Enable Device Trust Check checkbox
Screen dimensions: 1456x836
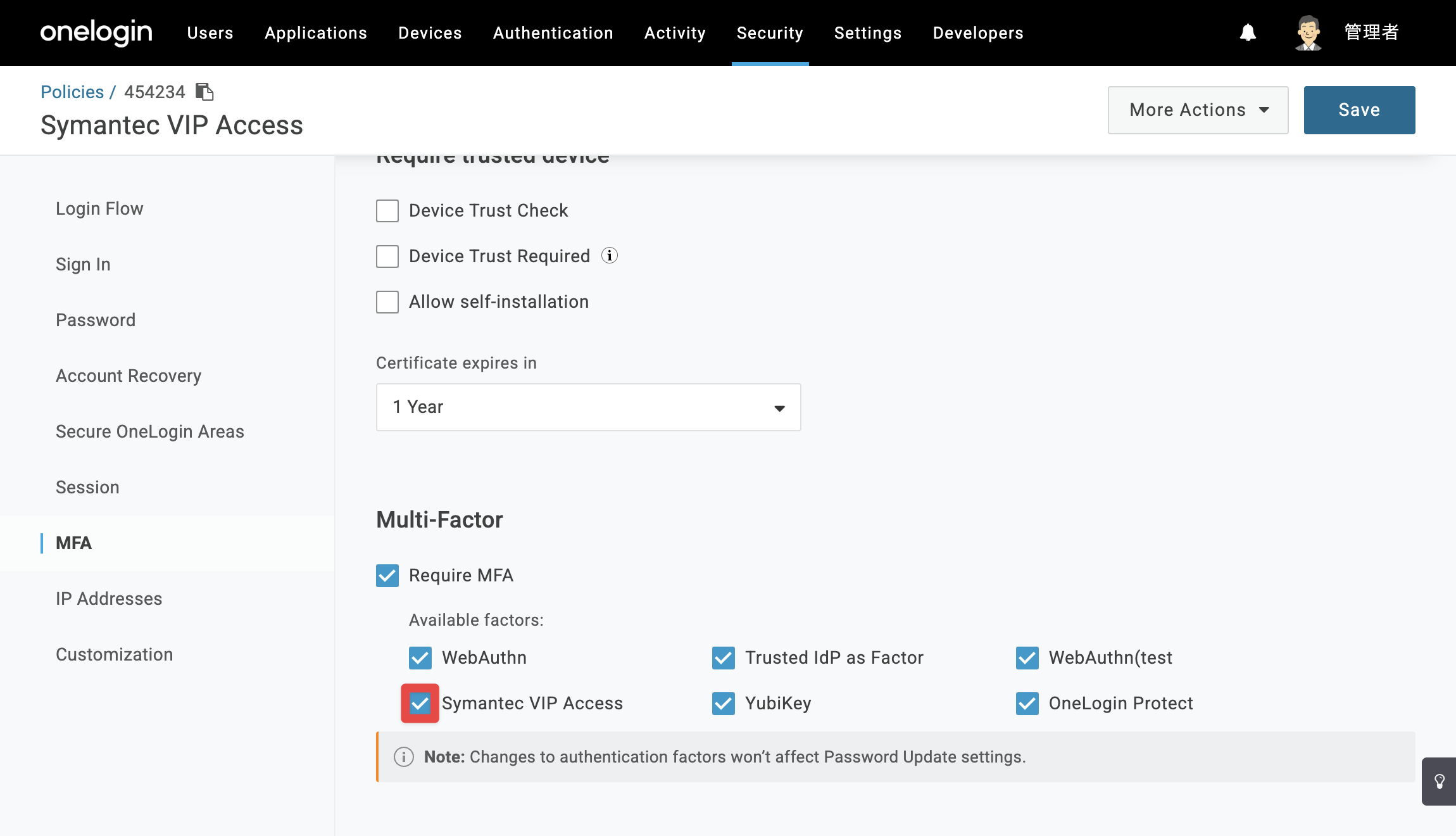tap(387, 211)
